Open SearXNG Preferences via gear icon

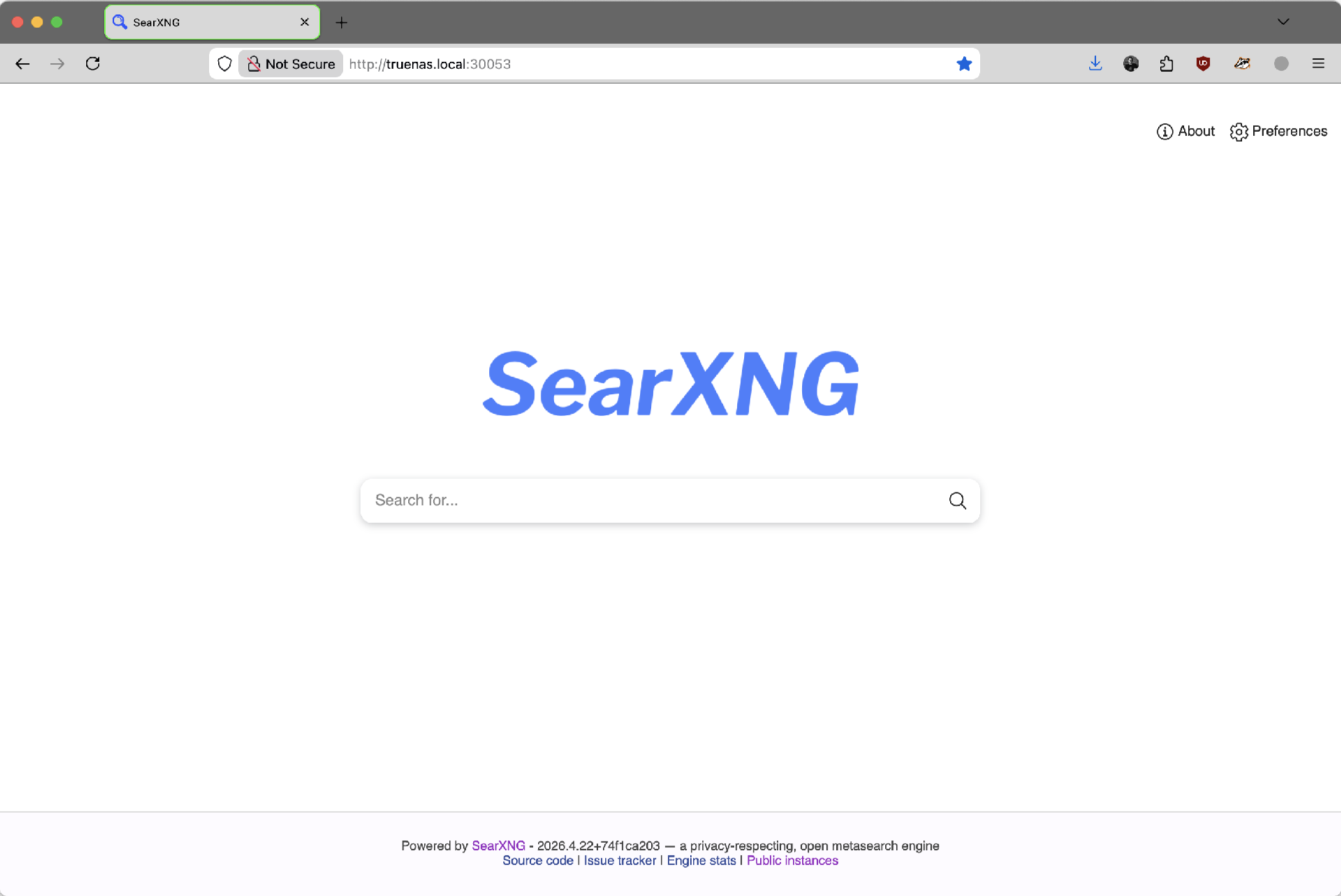click(1238, 131)
